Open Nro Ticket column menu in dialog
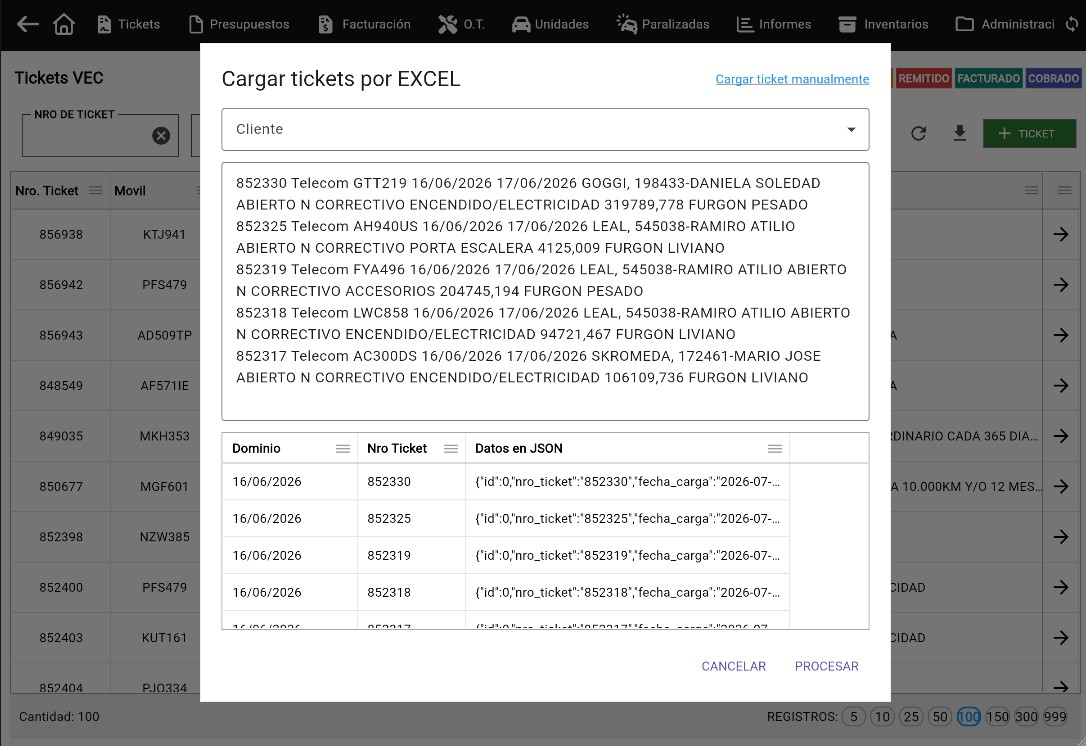1086x746 pixels. [451, 449]
